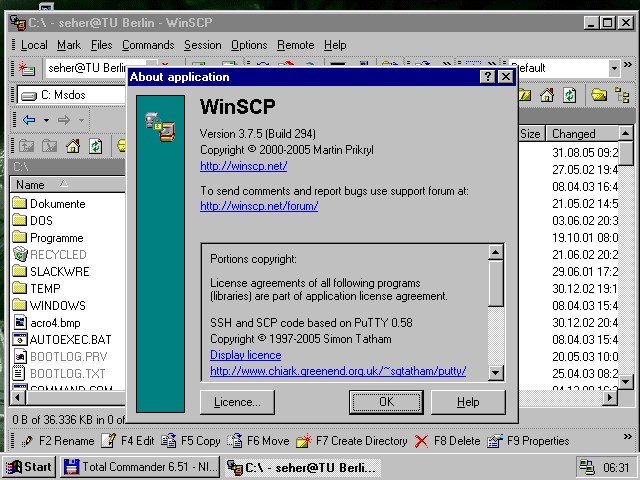Open the winscp.net/forum/ link
Screen dimensions: 640x480
pyautogui.click(x=259, y=206)
